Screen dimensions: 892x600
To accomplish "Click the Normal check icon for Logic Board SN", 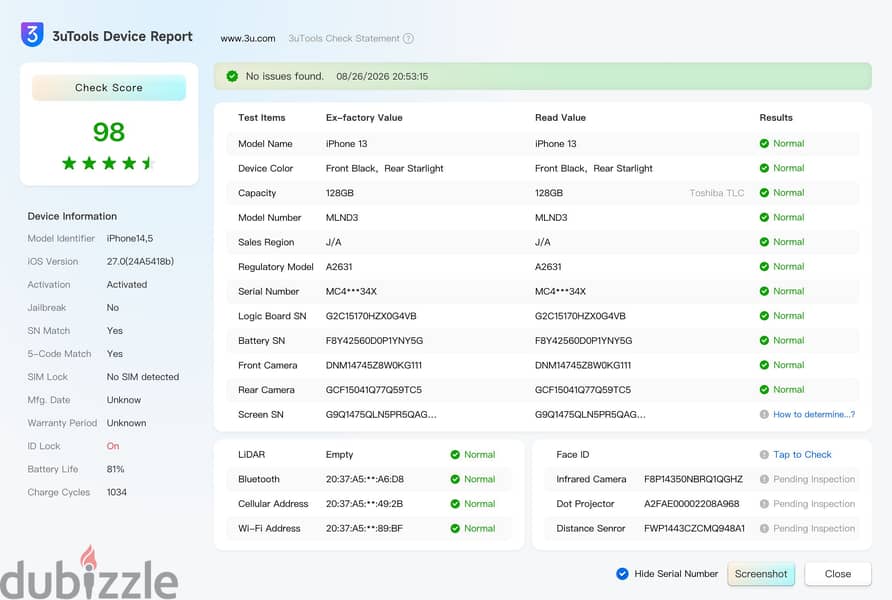I will coord(764,316).
